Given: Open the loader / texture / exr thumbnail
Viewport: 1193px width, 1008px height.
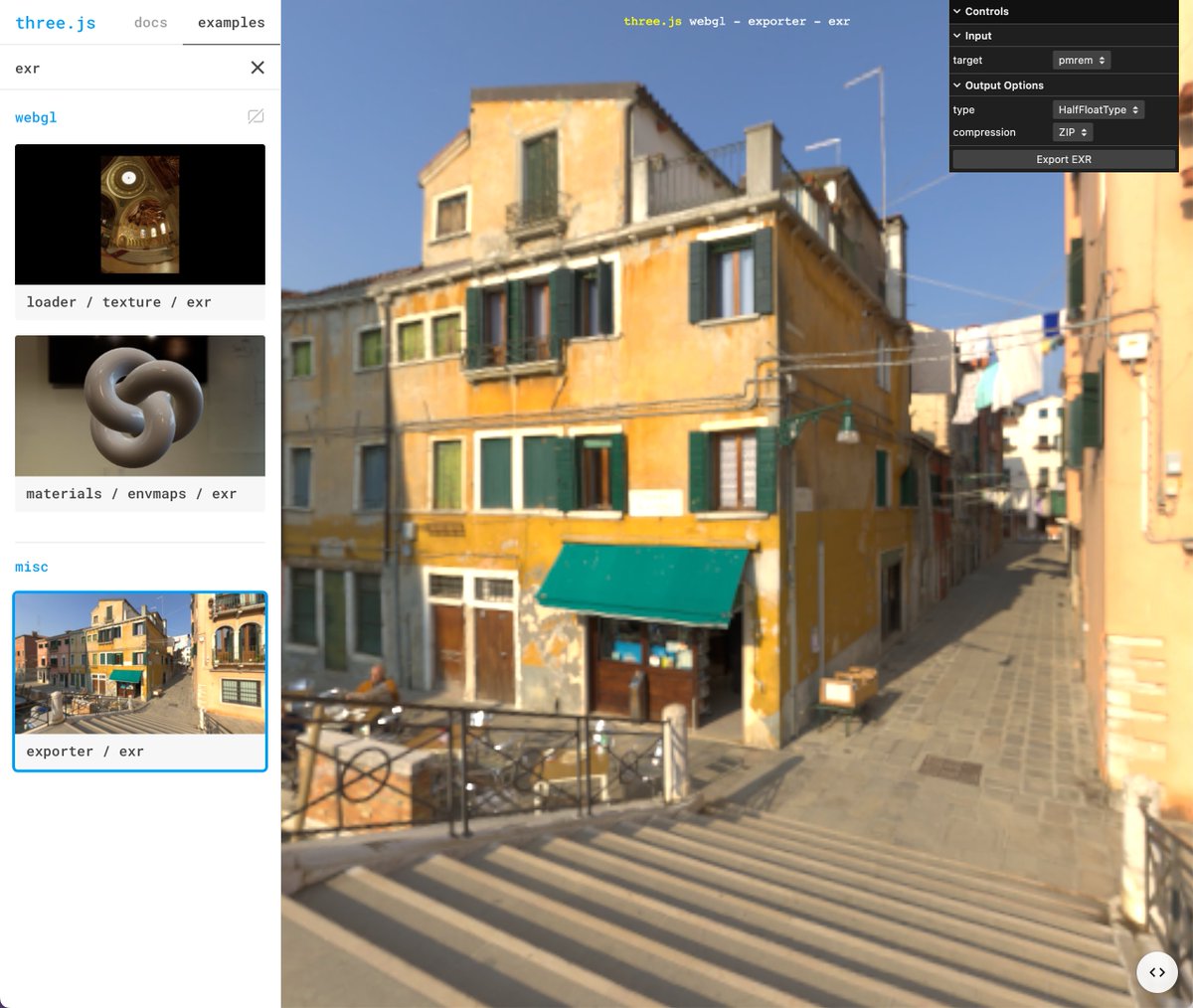Looking at the screenshot, I should (x=140, y=215).
